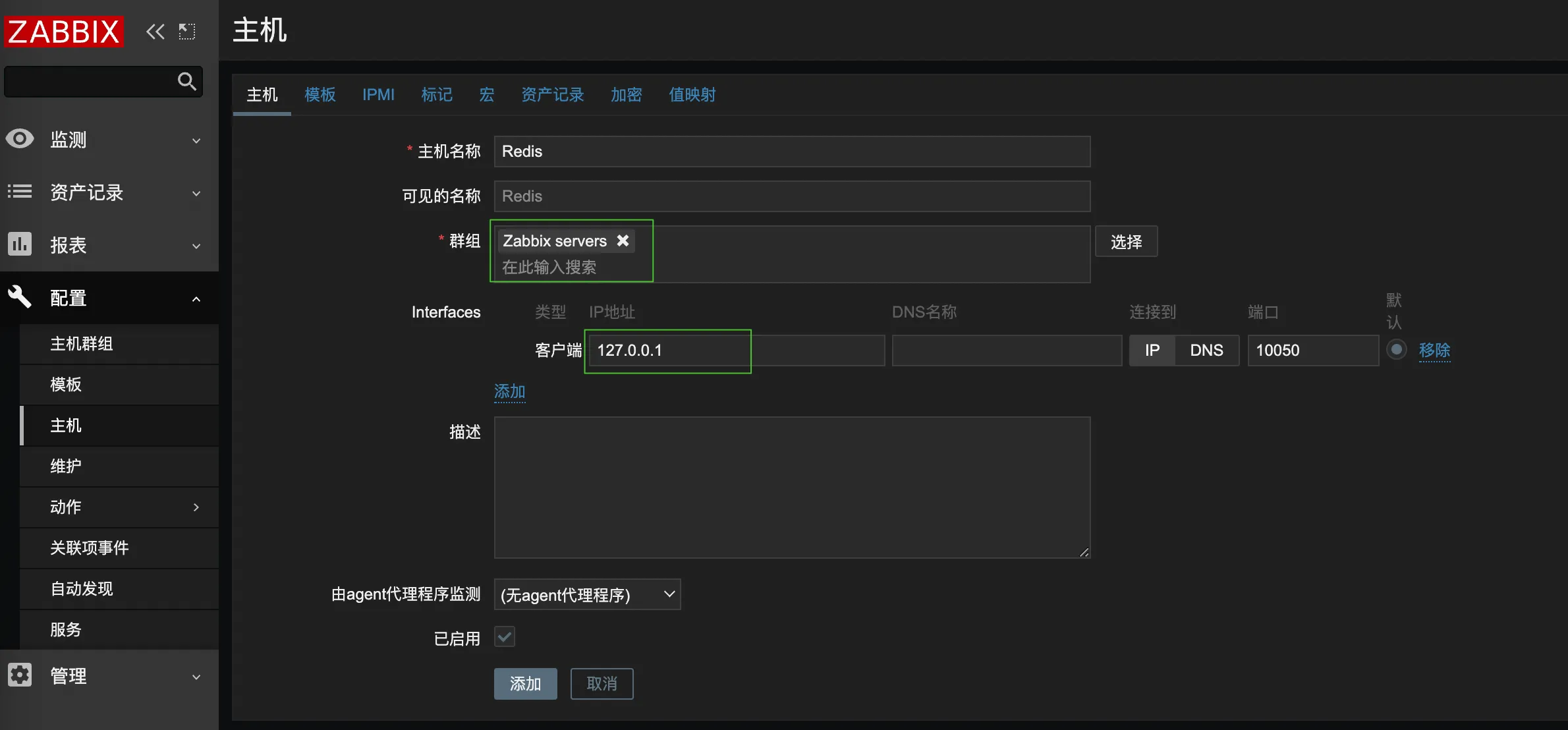Click the 添加 submit button
The height and width of the screenshot is (730, 1568).
pyautogui.click(x=525, y=684)
